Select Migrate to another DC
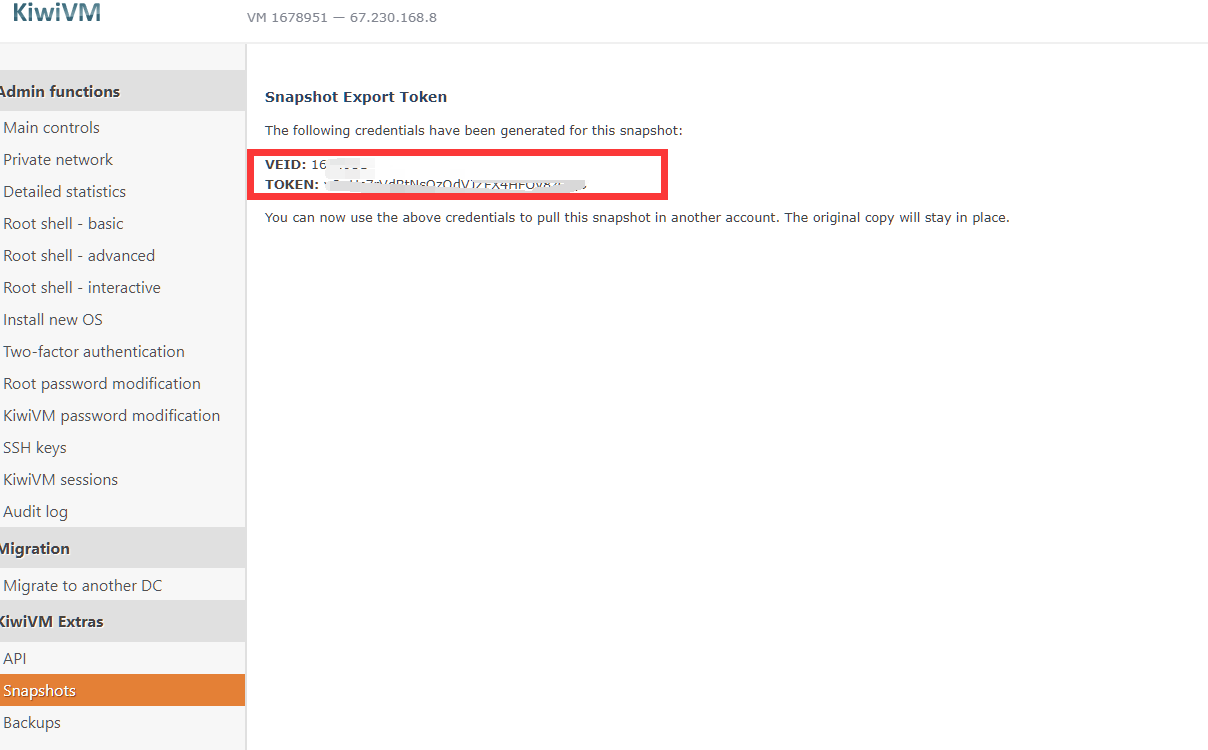This screenshot has height=750, width=1208. 83,586
